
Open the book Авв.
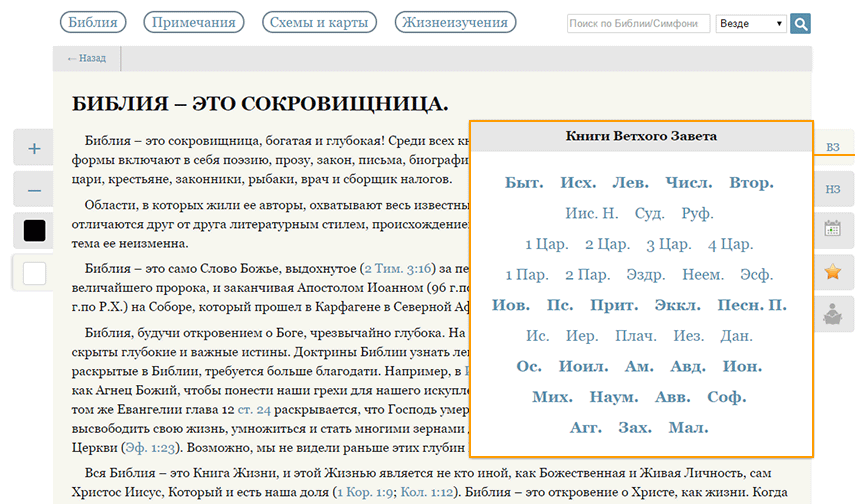pyautogui.click(x=672, y=396)
